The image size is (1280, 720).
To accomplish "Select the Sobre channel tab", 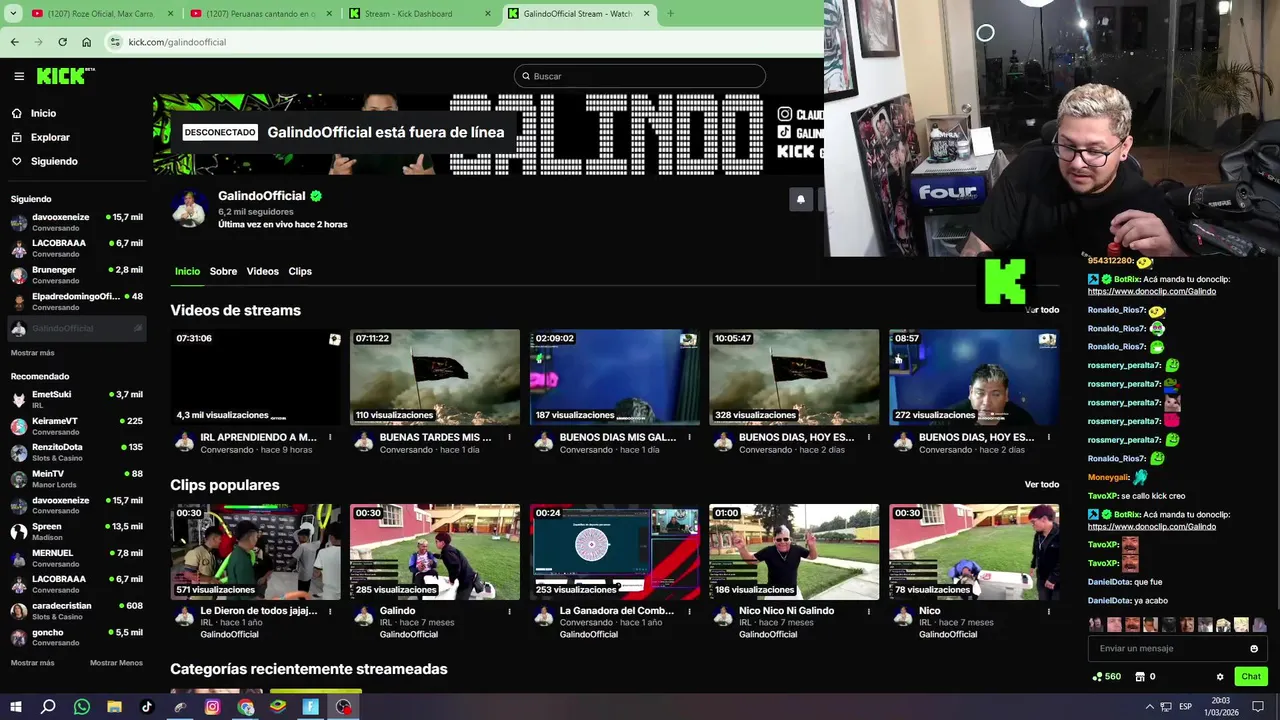I will (x=223, y=271).
